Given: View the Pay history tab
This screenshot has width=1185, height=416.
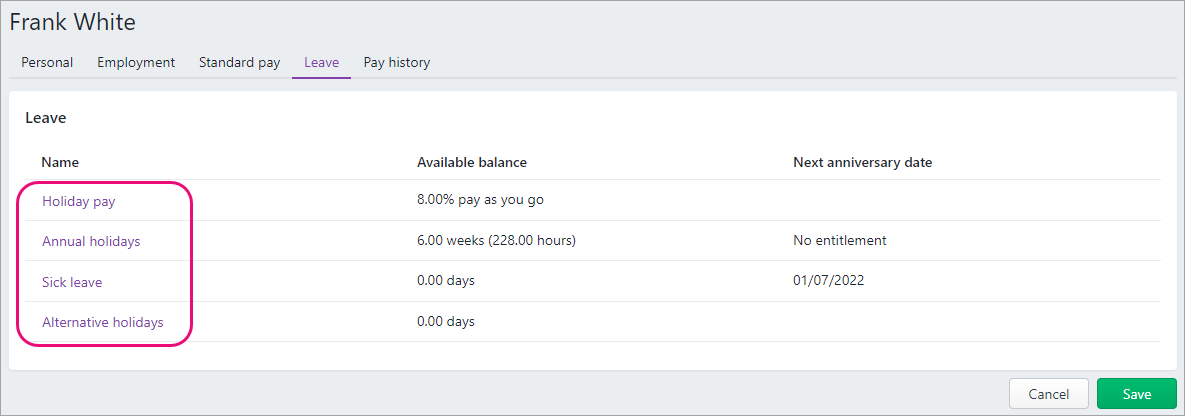Looking at the screenshot, I should [397, 63].
